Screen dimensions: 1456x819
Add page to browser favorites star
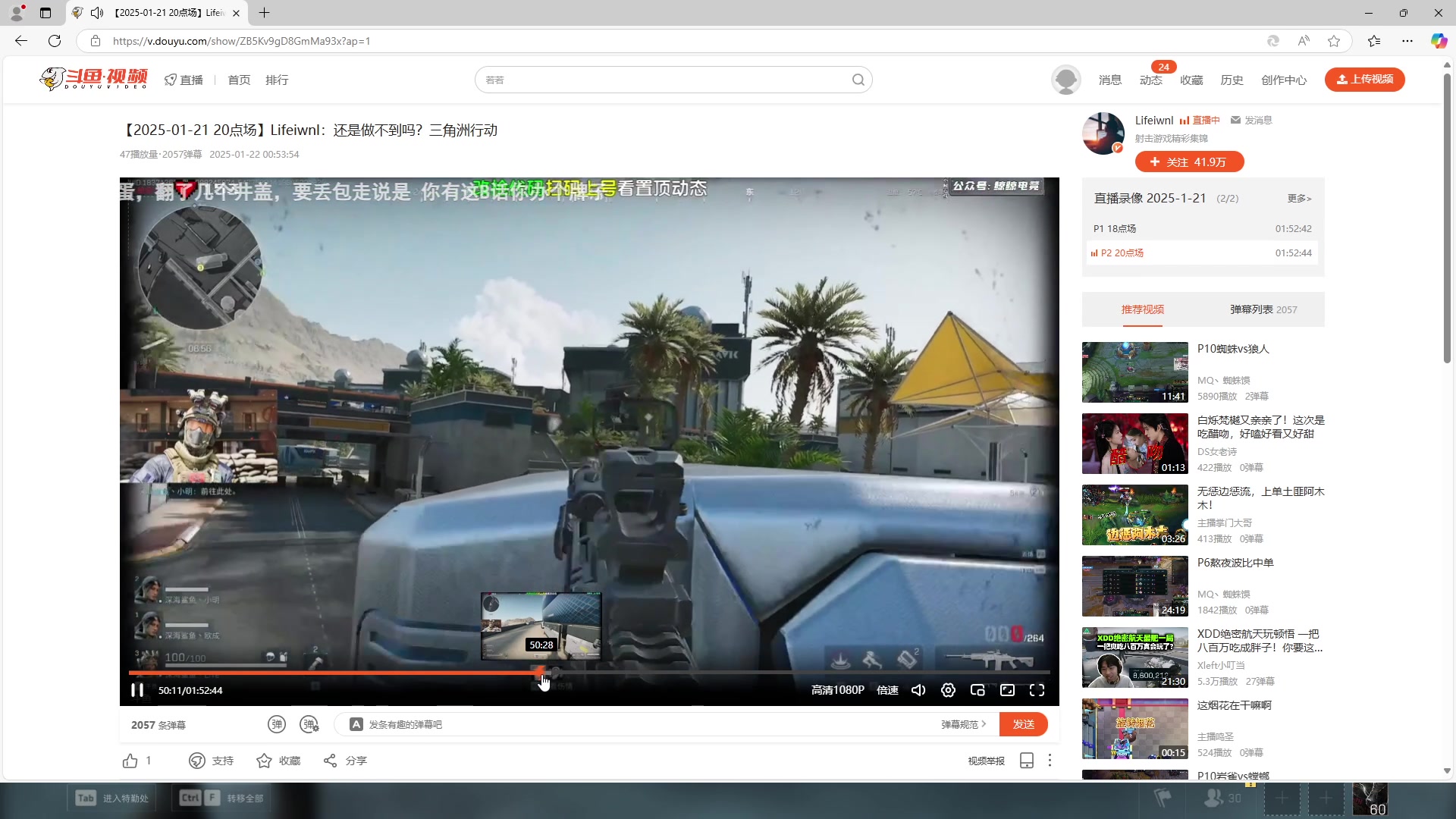1334,41
